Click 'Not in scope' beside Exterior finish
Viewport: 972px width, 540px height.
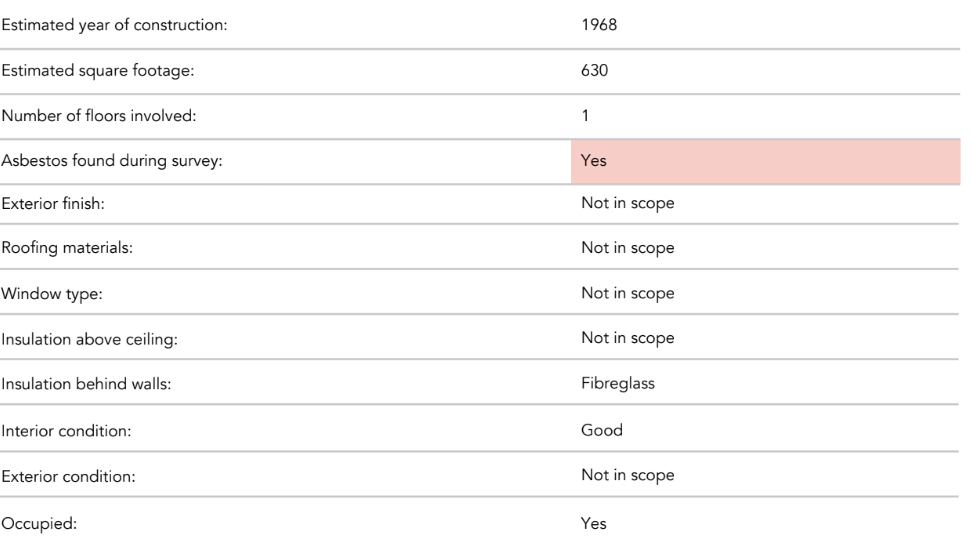tap(627, 203)
